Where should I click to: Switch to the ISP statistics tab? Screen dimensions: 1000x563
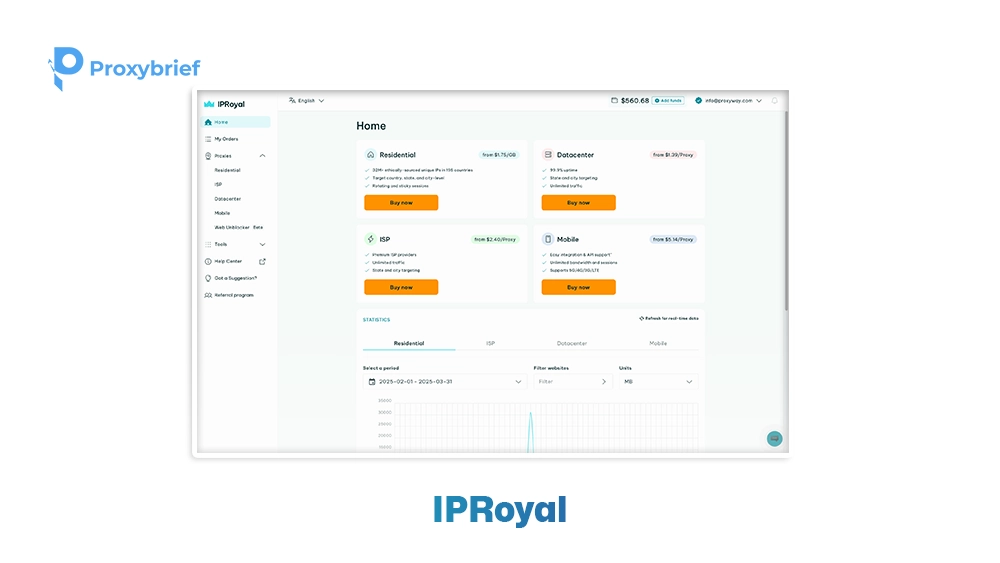490,343
